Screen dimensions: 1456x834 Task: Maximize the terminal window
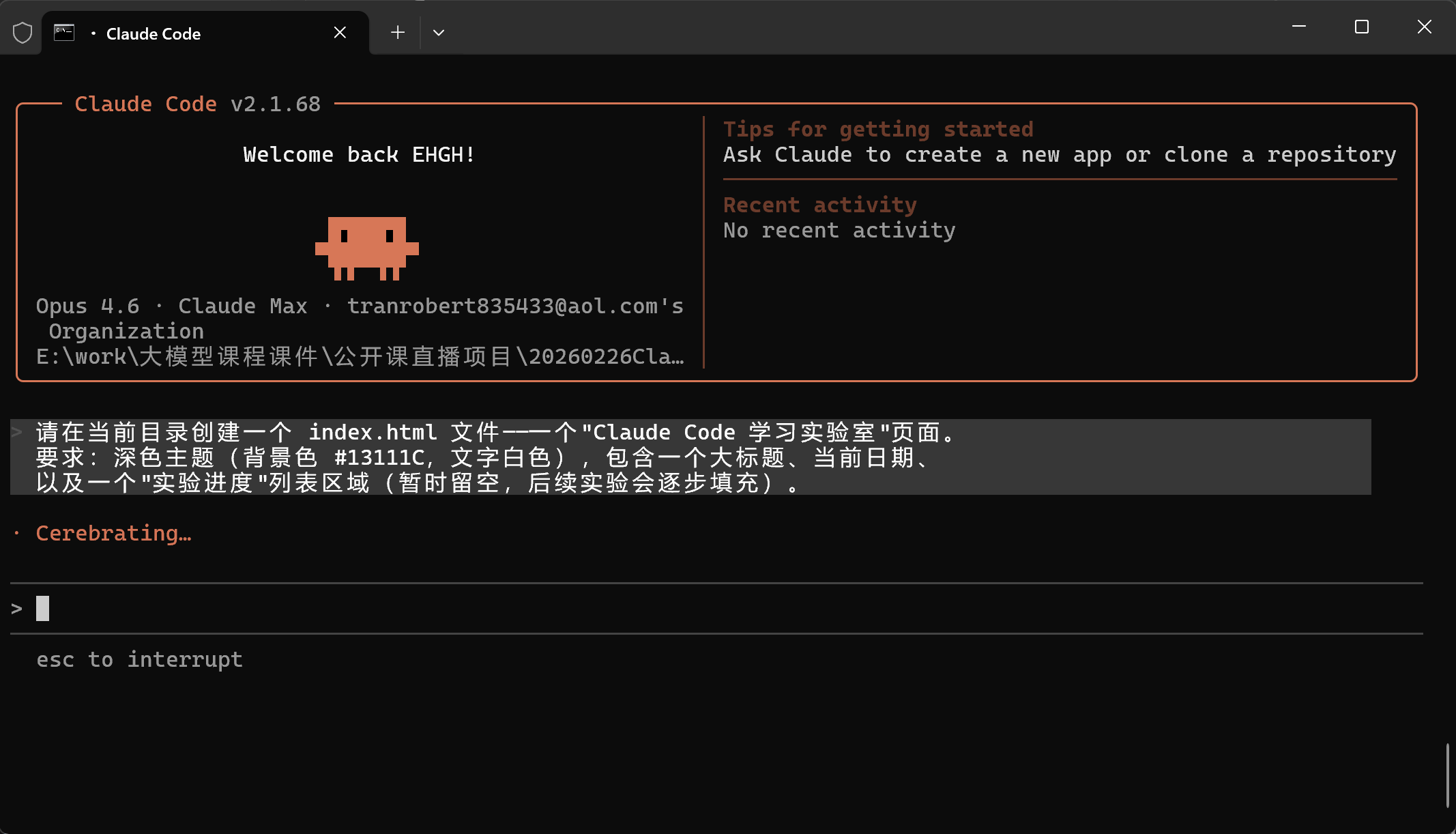click(1362, 27)
